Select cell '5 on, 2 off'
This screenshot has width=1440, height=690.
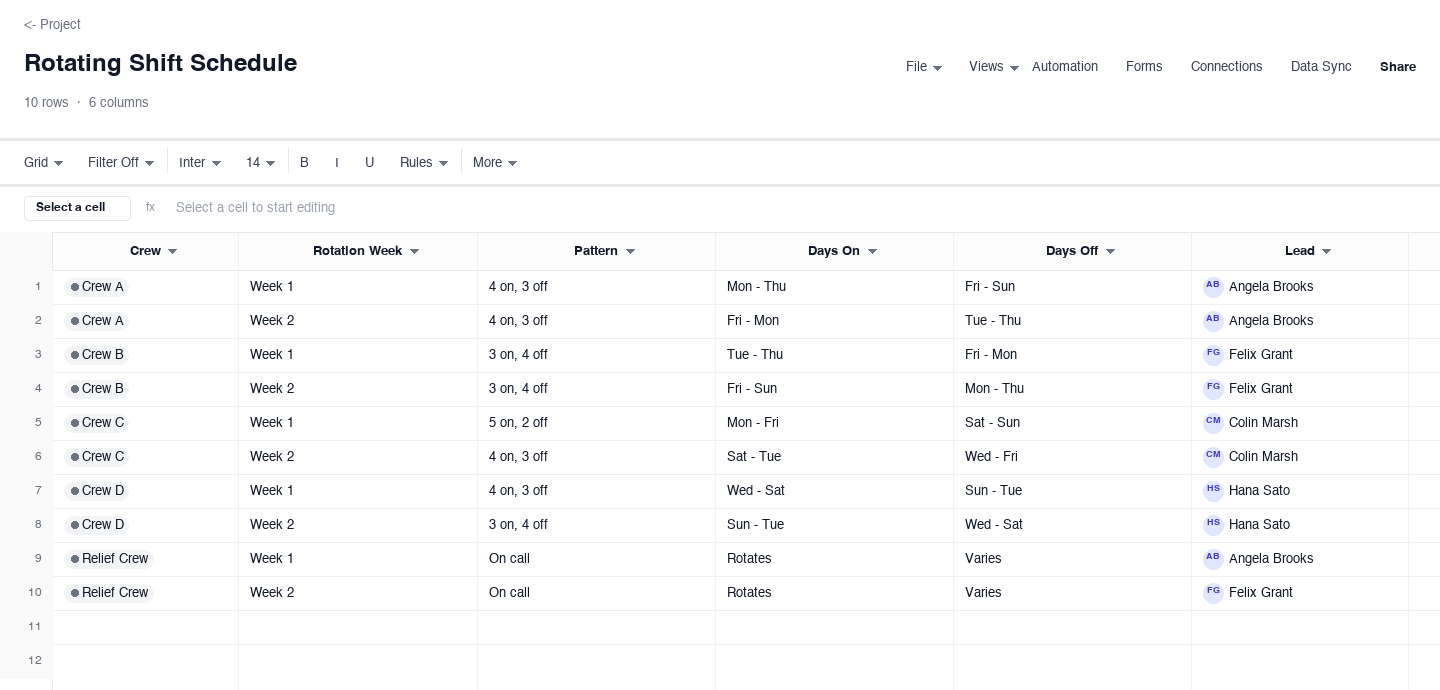pyautogui.click(x=596, y=423)
